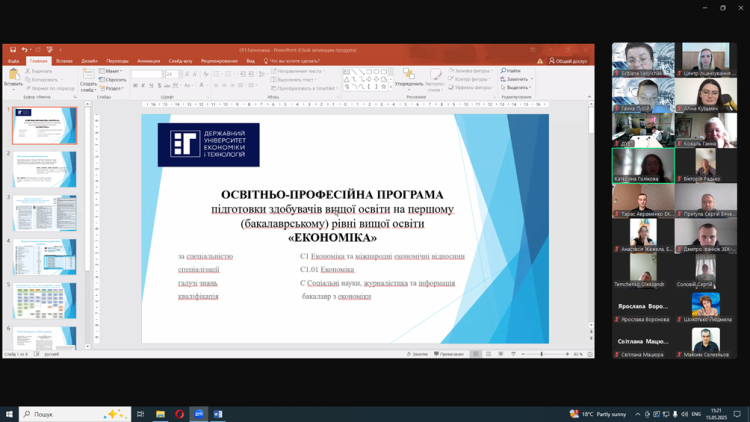Open File Explorer from the taskbar
Image resolution: width=750 pixels, height=422 pixels.
(x=160, y=414)
